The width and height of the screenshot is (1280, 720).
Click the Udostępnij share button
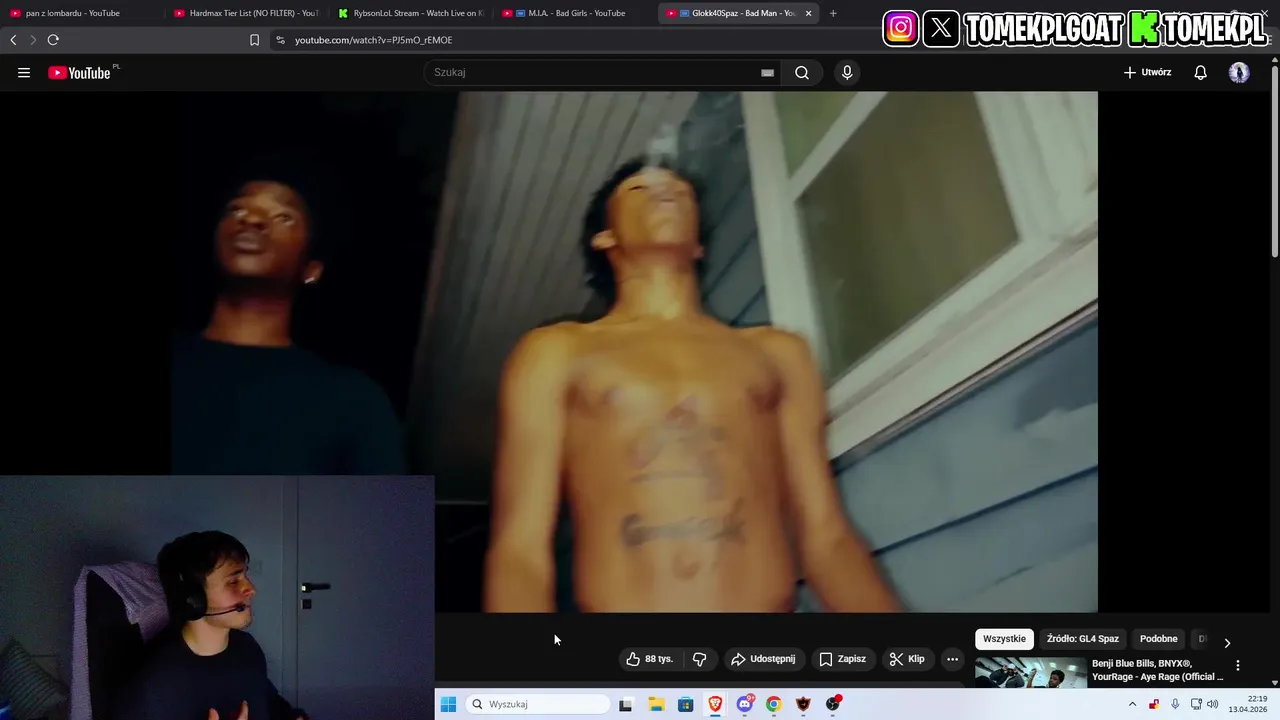click(x=764, y=659)
